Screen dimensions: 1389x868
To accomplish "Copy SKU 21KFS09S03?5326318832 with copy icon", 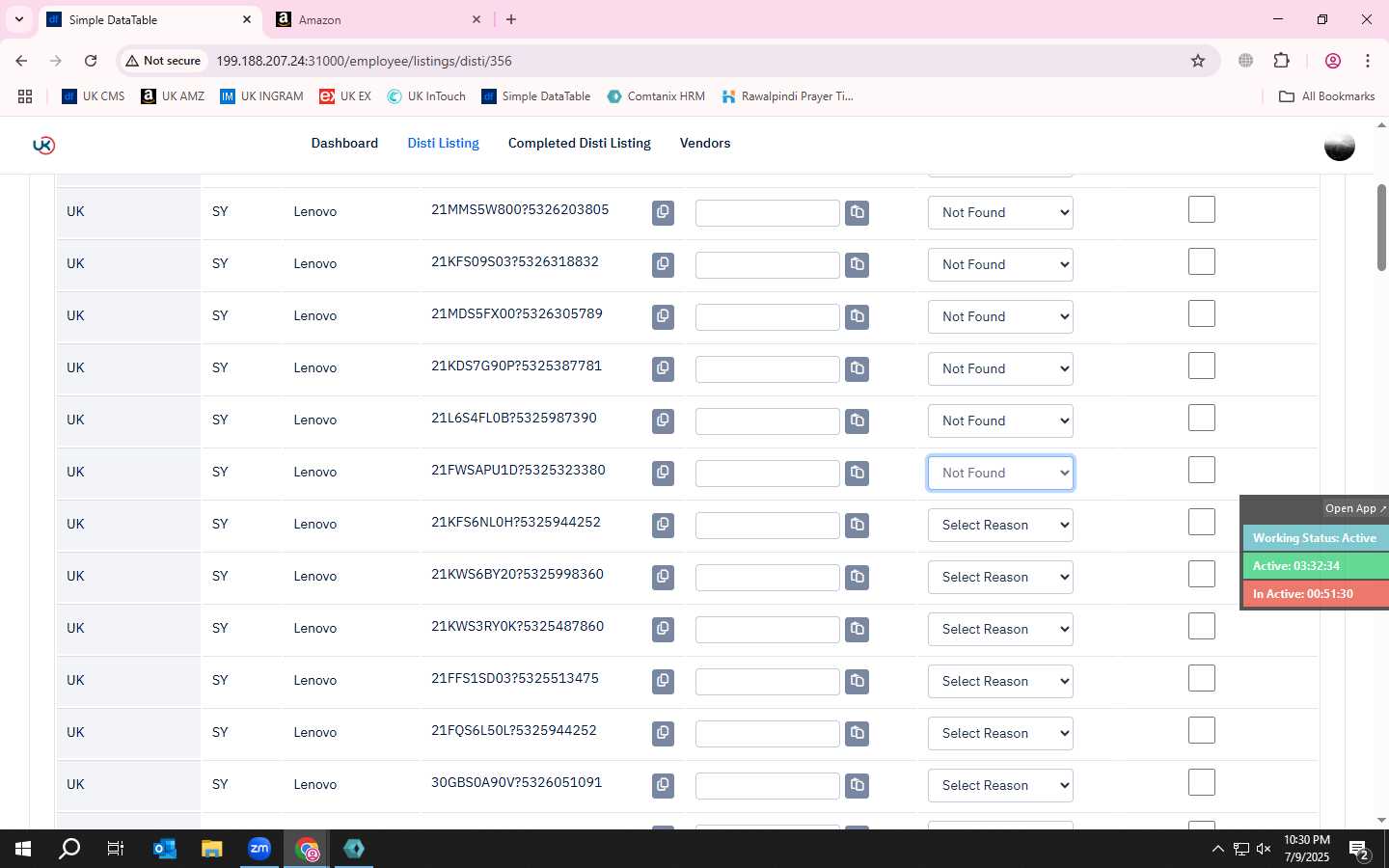I will pos(663,264).
